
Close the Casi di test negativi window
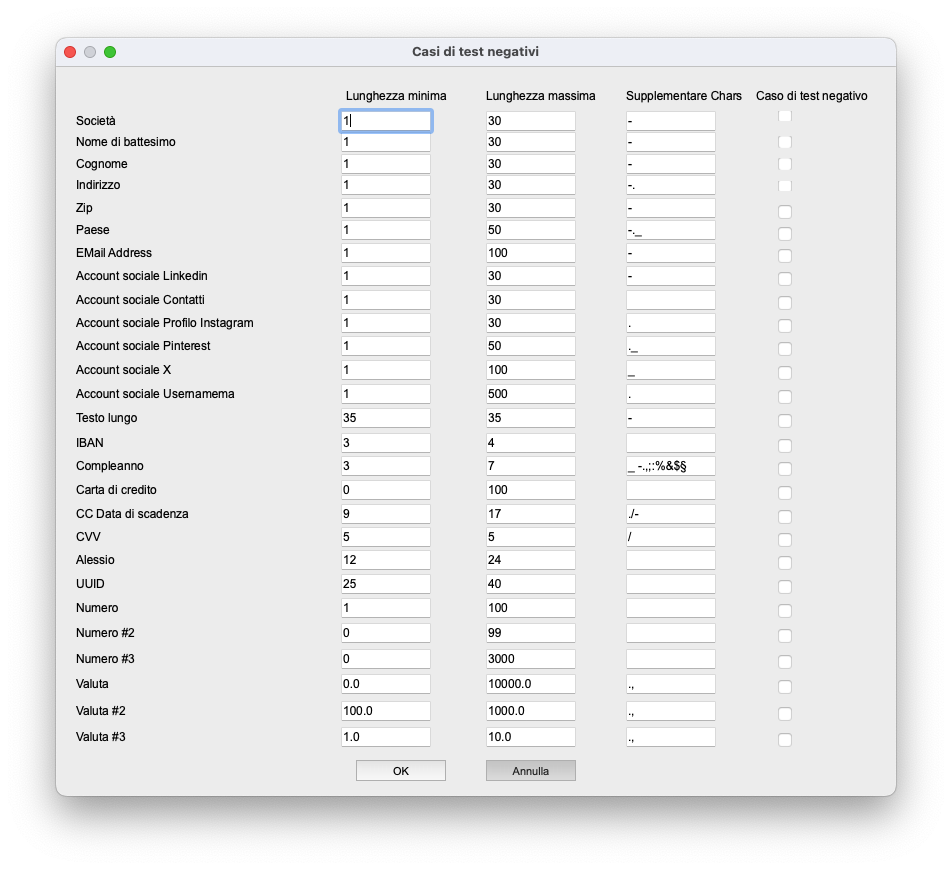(70, 52)
